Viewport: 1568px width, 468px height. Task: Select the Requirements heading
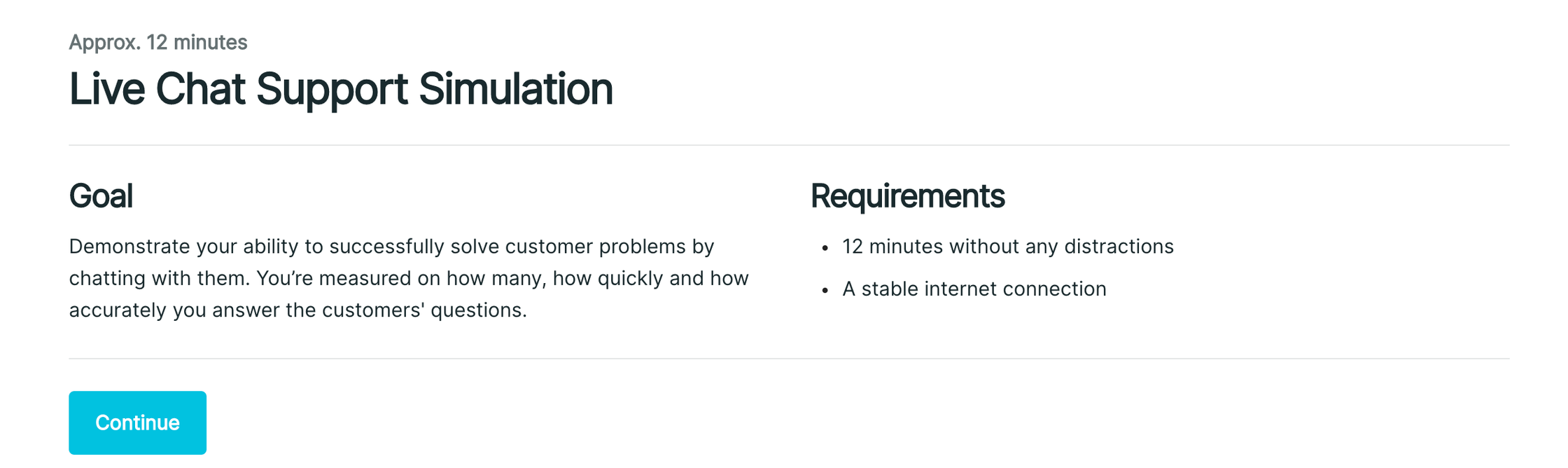coord(907,195)
